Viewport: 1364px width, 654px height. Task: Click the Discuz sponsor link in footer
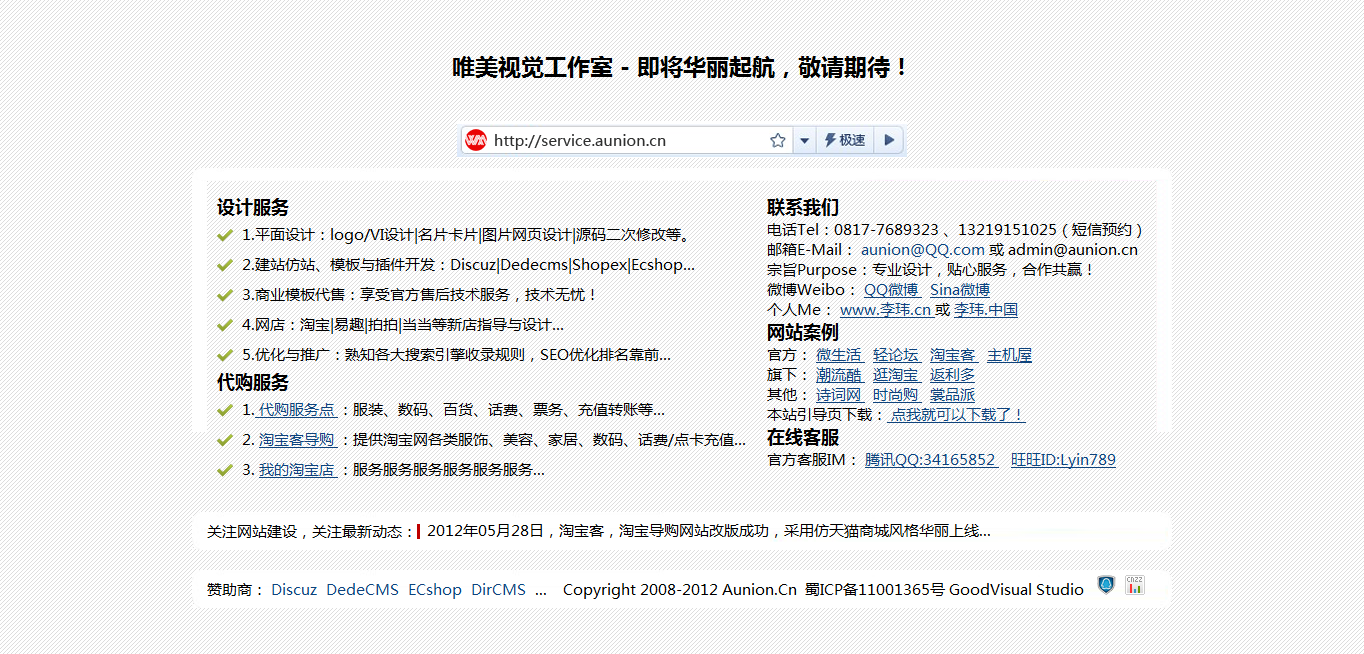click(293, 589)
